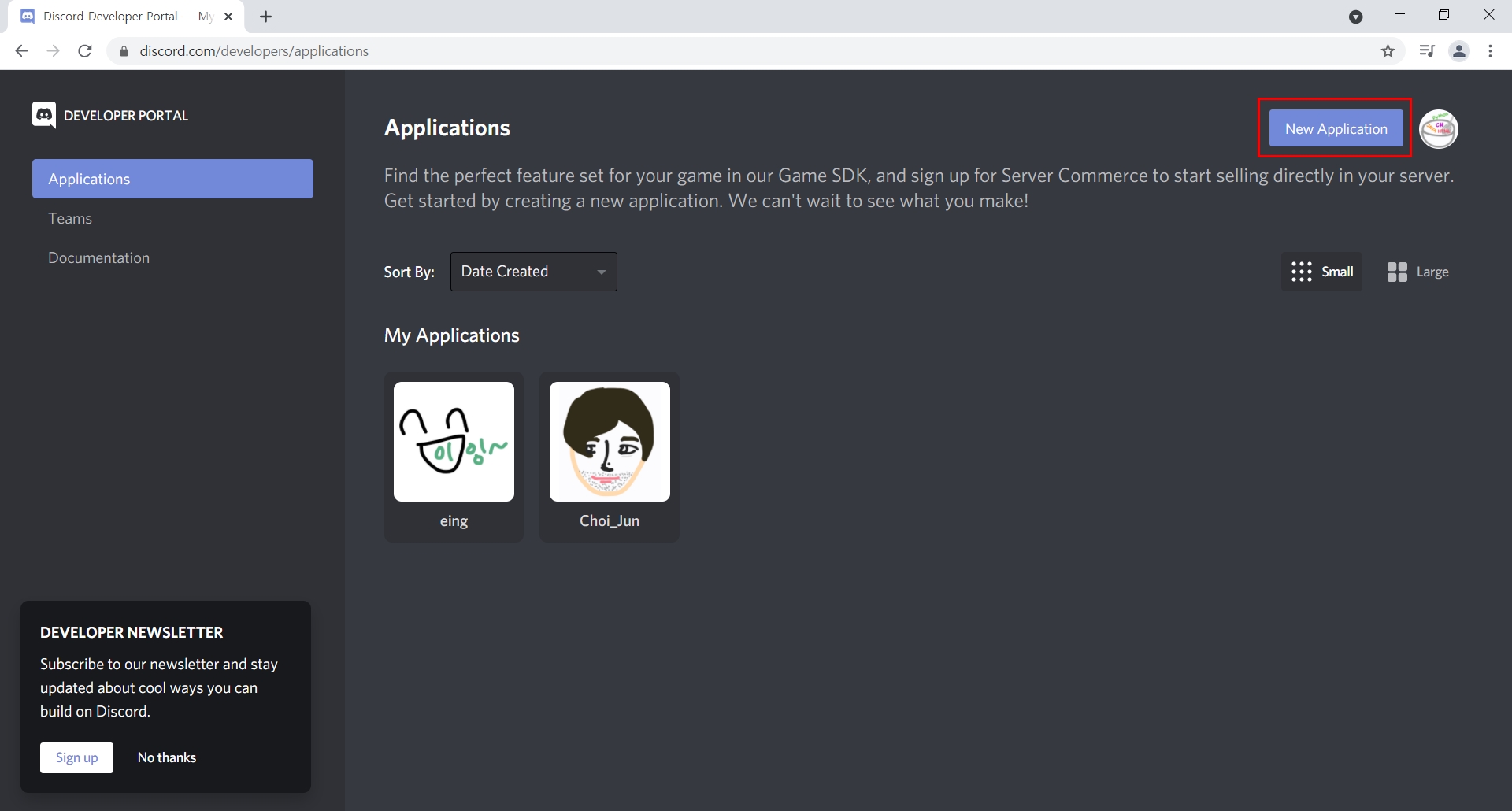Click the DEVELOPER NEWSLETTER heading
The height and width of the screenshot is (811, 1512).
pyautogui.click(x=132, y=632)
